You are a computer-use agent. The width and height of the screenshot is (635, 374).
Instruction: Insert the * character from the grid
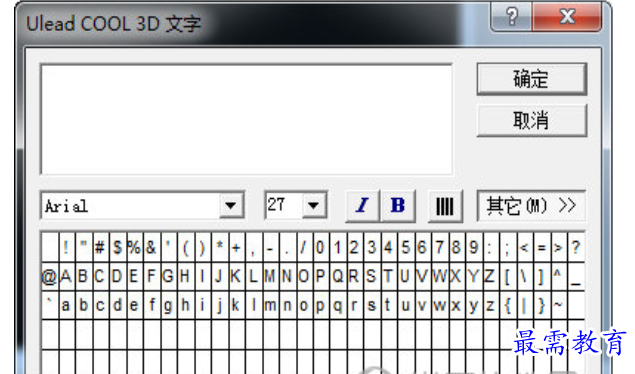[219, 247]
